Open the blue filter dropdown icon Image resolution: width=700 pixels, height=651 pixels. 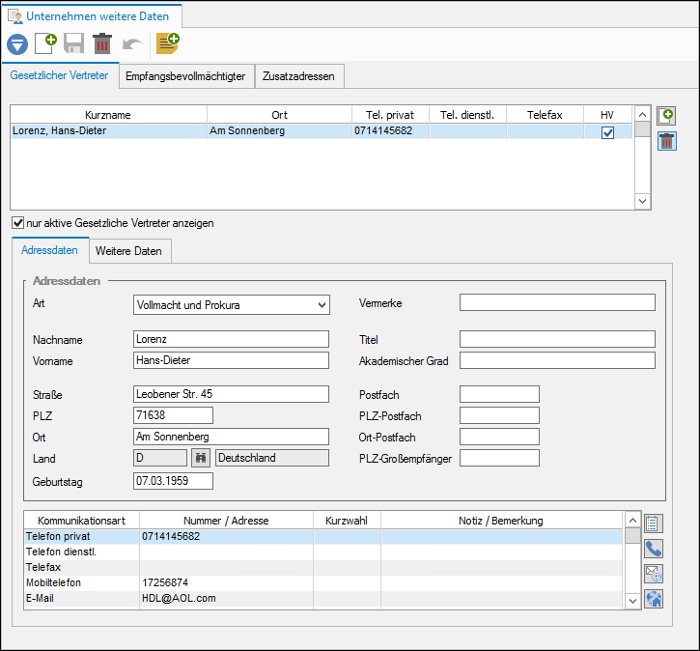(17, 44)
